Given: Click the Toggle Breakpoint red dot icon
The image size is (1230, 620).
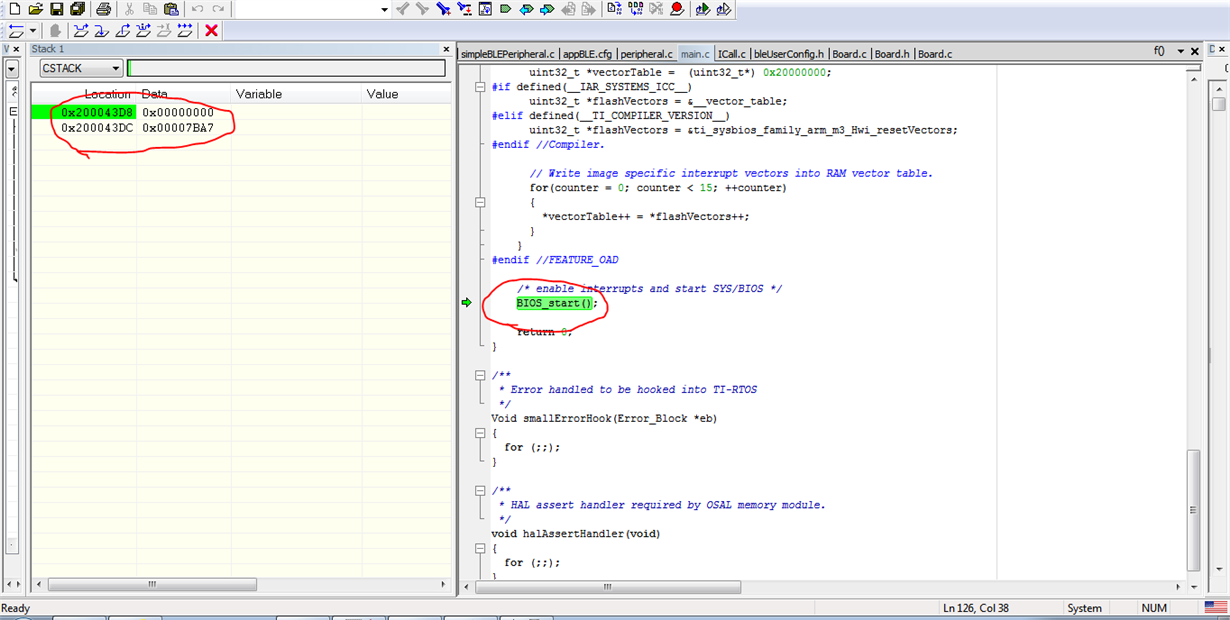Looking at the screenshot, I should click(x=676, y=9).
